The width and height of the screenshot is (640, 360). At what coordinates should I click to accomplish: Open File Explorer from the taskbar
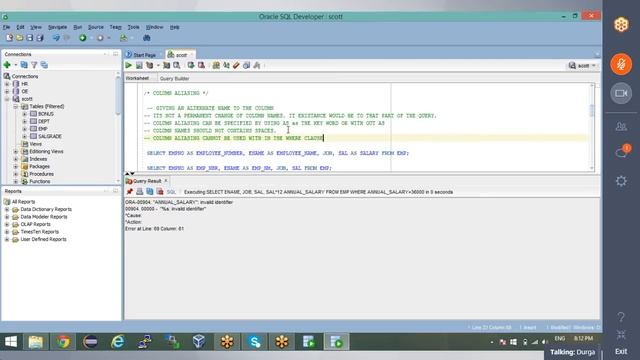36,342
